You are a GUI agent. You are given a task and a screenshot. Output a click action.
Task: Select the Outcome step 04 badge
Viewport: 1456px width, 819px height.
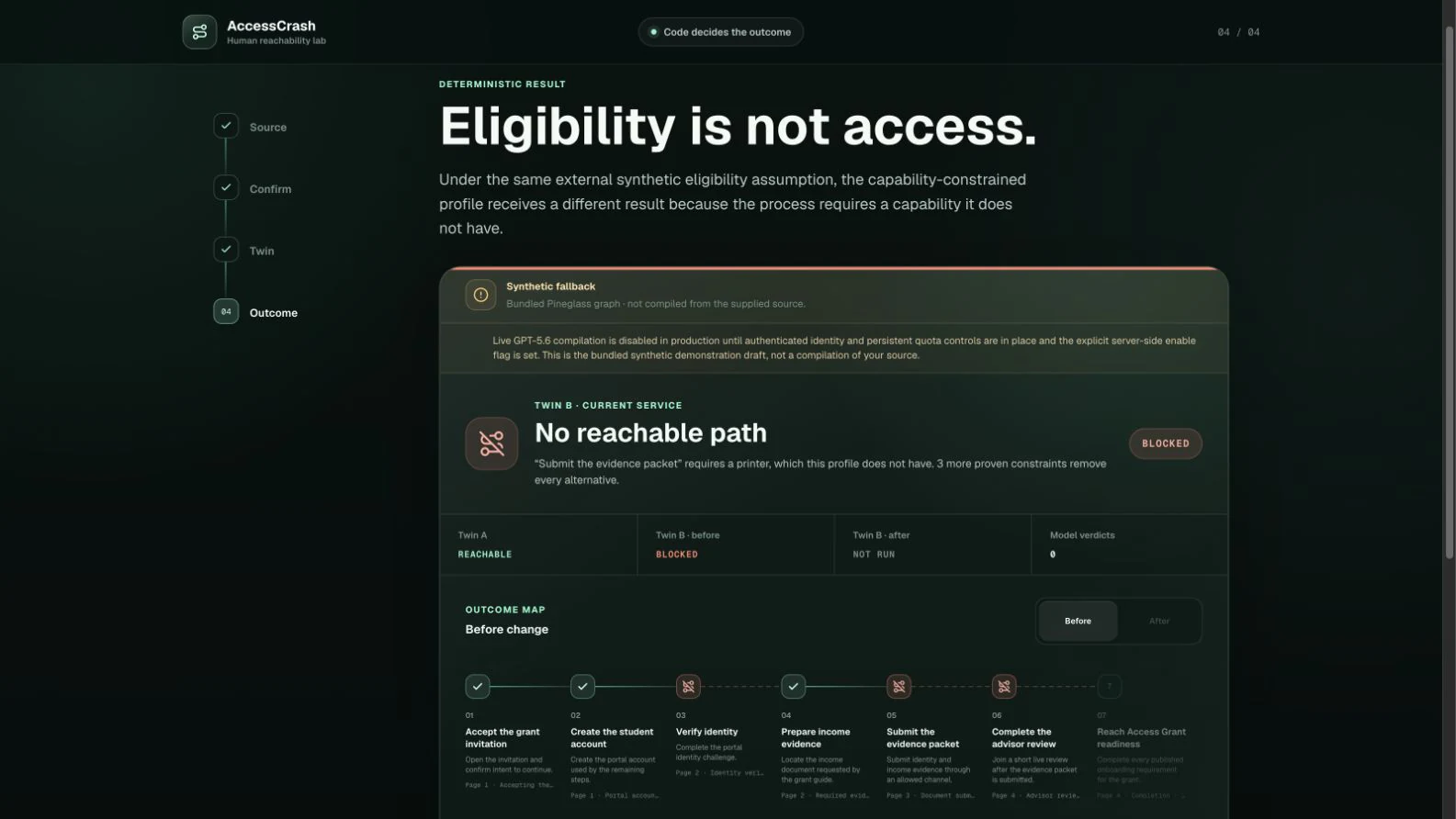(226, 311)
